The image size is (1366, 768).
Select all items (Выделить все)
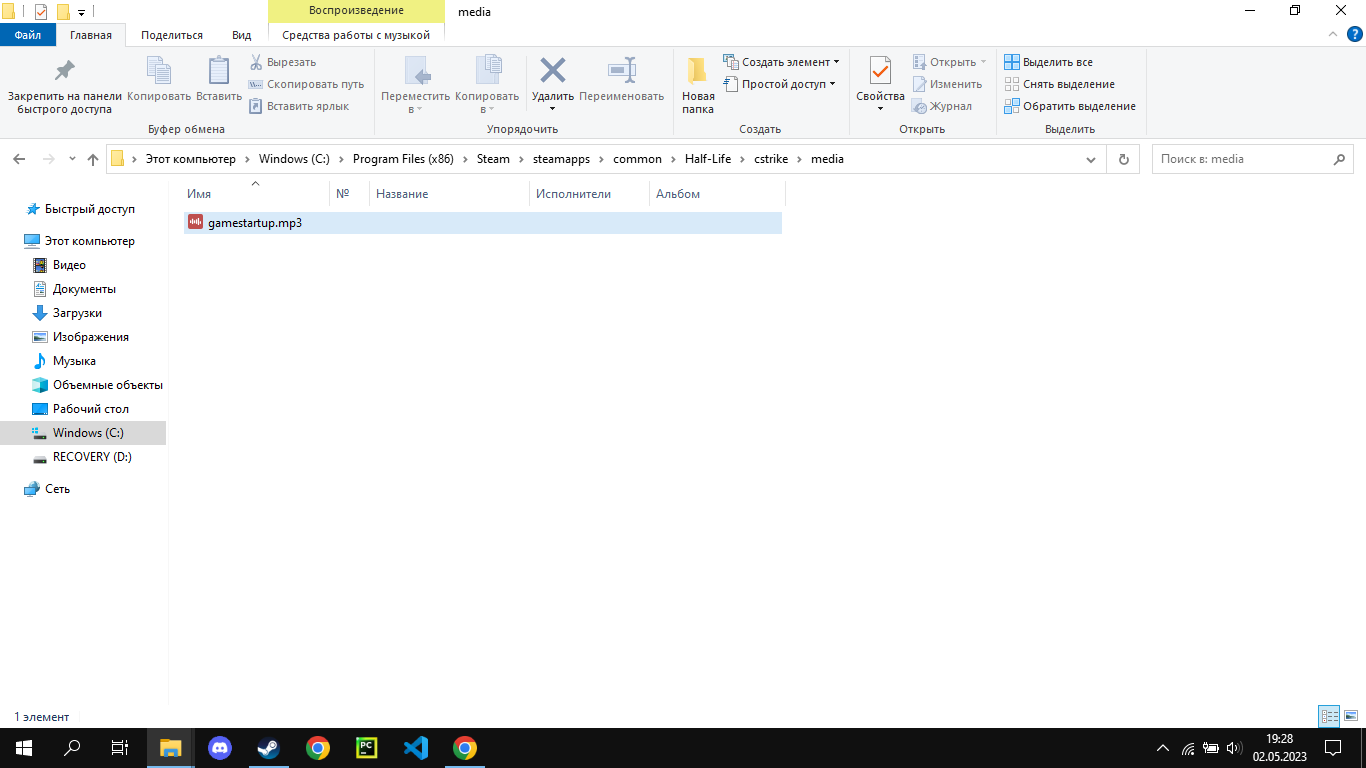coord(1048,62)
